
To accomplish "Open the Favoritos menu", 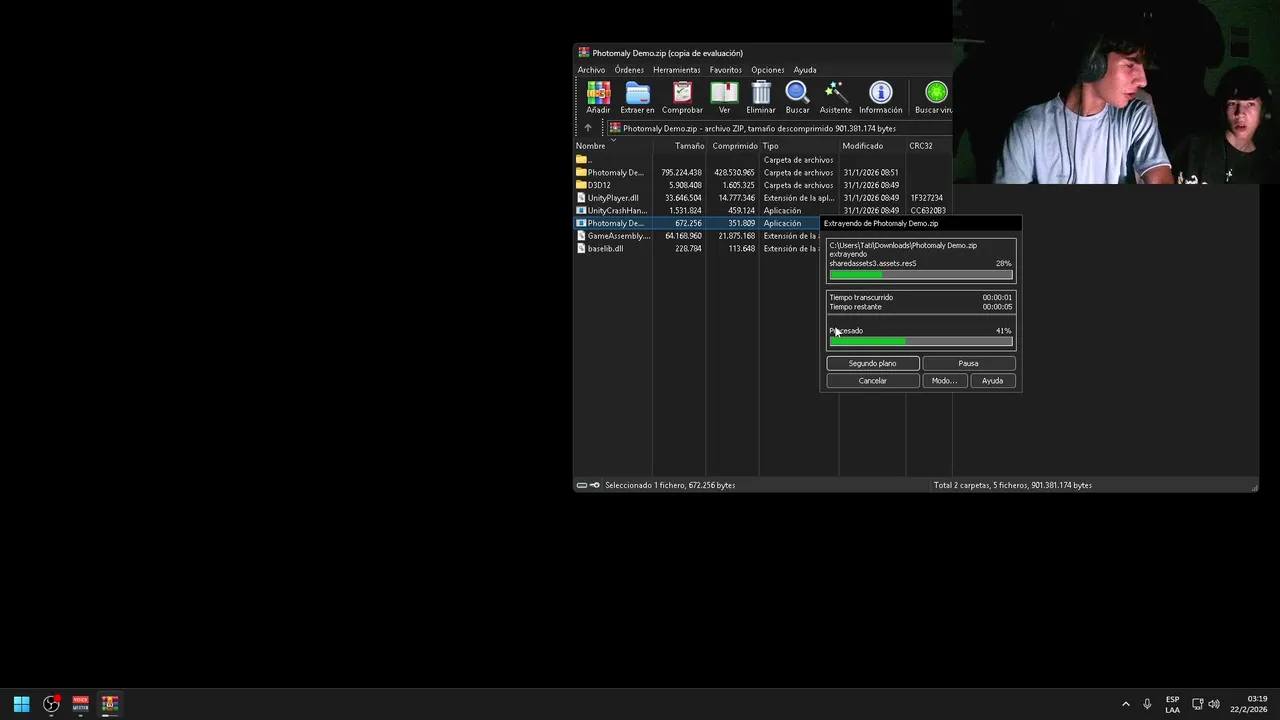I will pos(726,70).
